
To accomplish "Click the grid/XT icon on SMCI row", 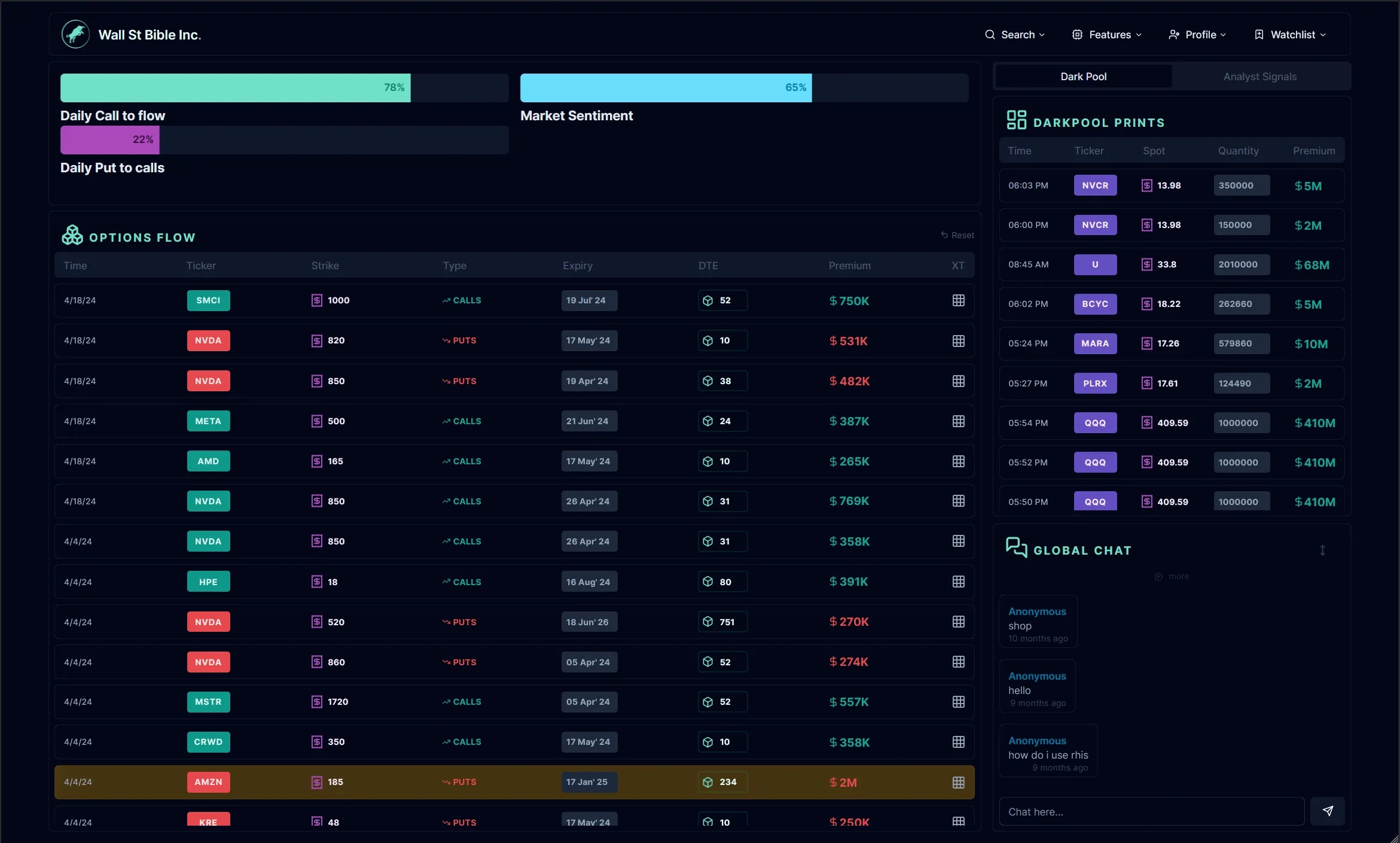I will (x=958, y=300).
